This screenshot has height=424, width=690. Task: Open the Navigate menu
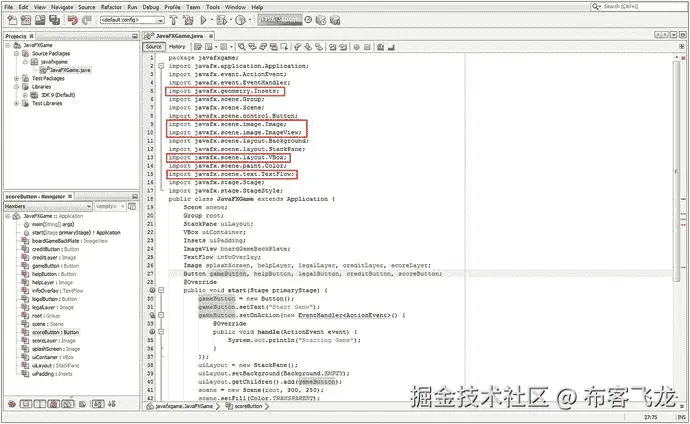click(62, 7)
